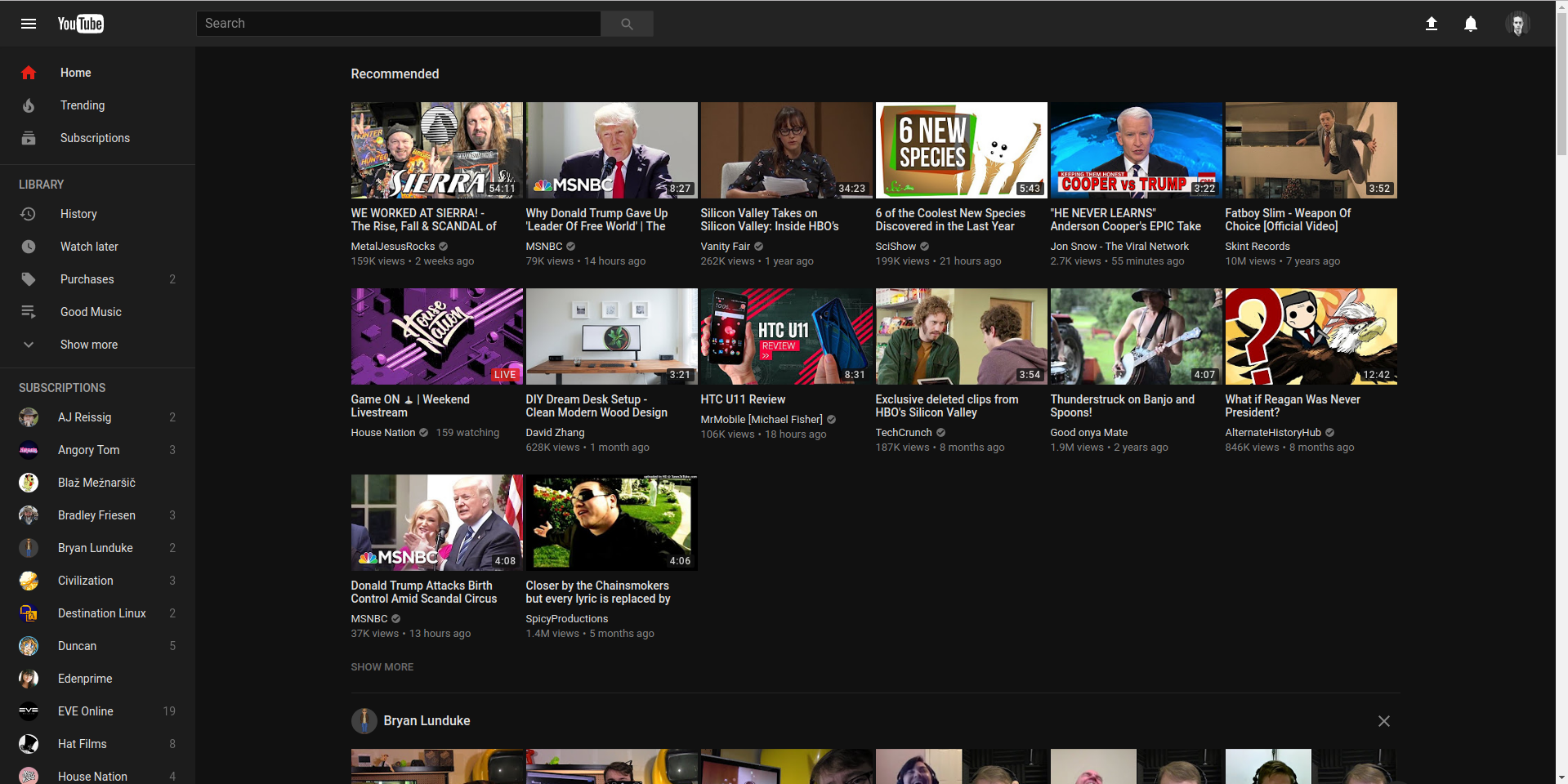This screenshot has height=784, width=1568.
Task: Open 'DIY Dream Desk Setup' title
Action: [x=596, y=406]
